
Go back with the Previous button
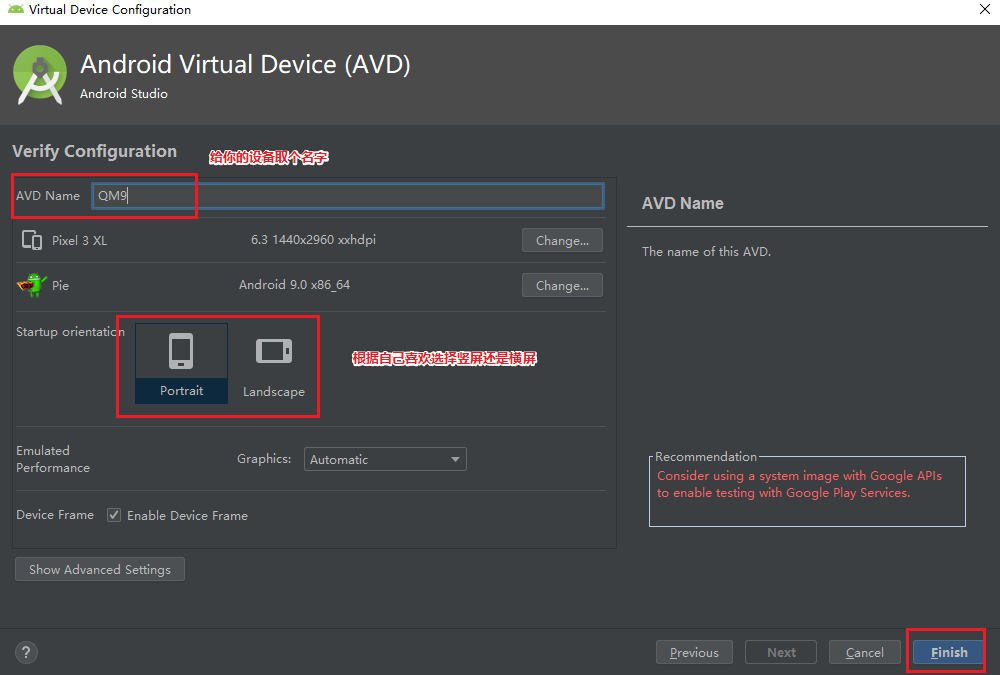tap(694, 652)
